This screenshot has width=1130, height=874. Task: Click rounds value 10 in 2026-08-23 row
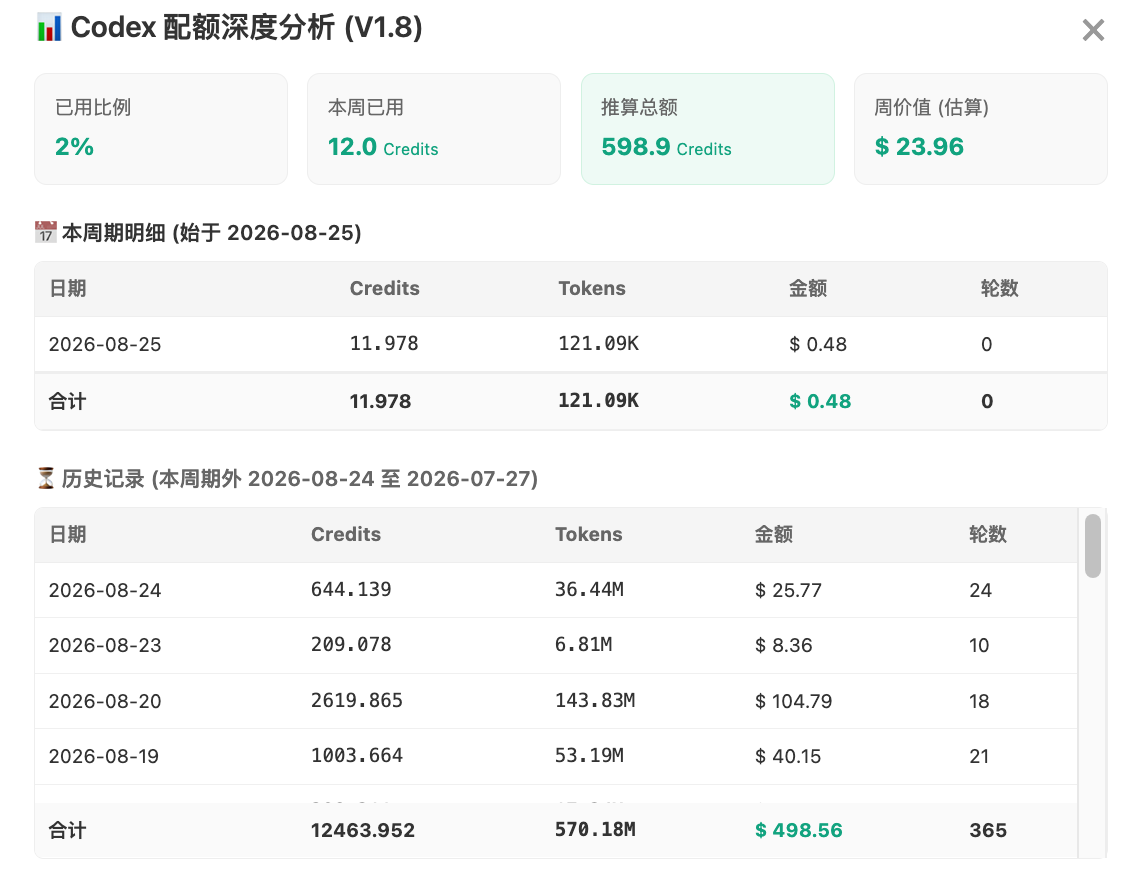click(x=979, y=645)
